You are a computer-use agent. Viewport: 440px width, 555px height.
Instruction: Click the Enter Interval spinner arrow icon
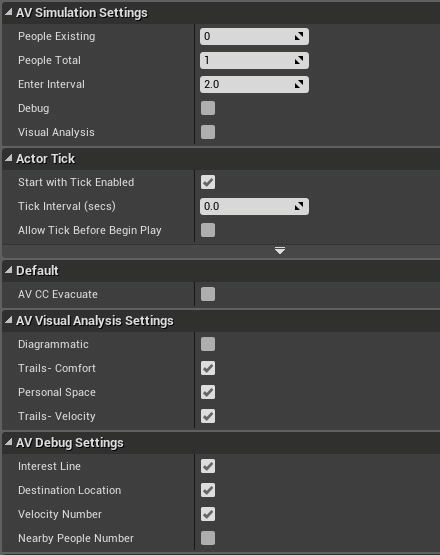click(x=299, y=84)
